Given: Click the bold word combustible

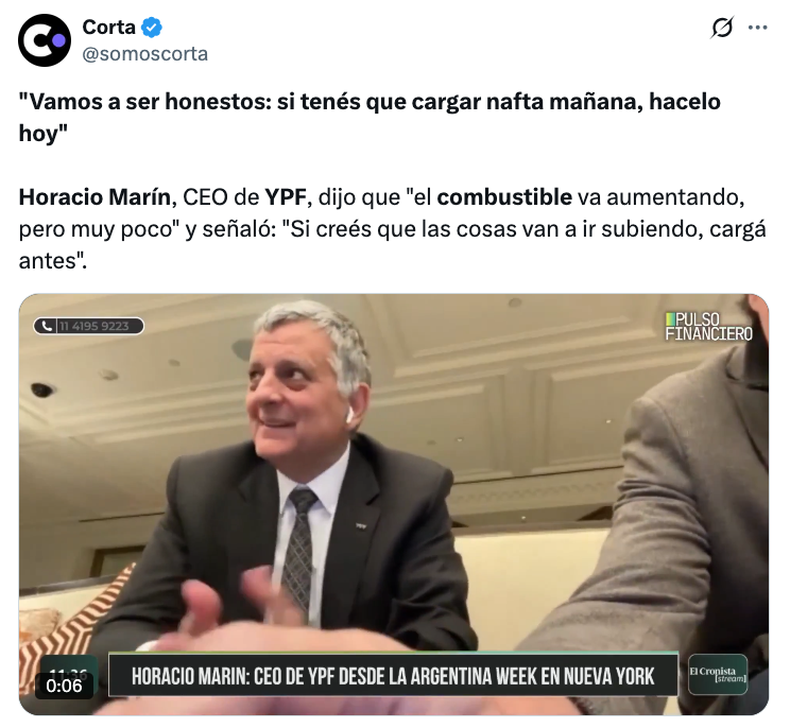Looking at the screenshot, I should coord(504,197).
